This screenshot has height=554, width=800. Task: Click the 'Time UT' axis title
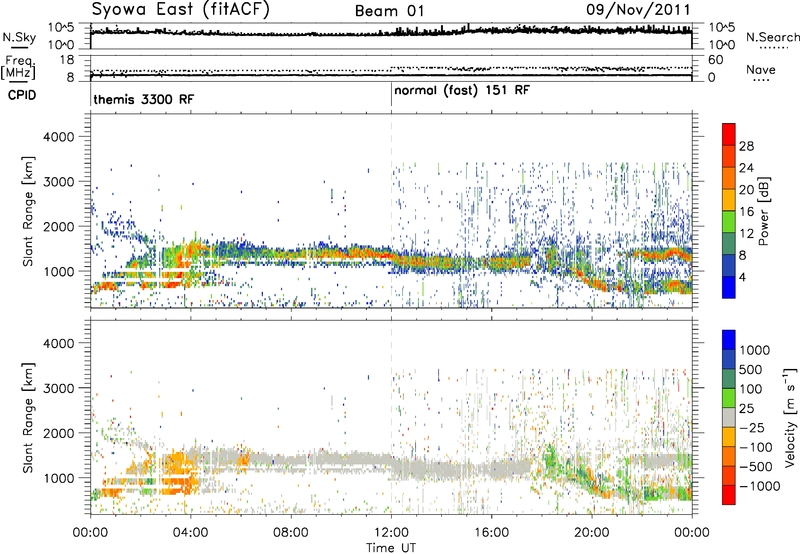tap(391, 548)
